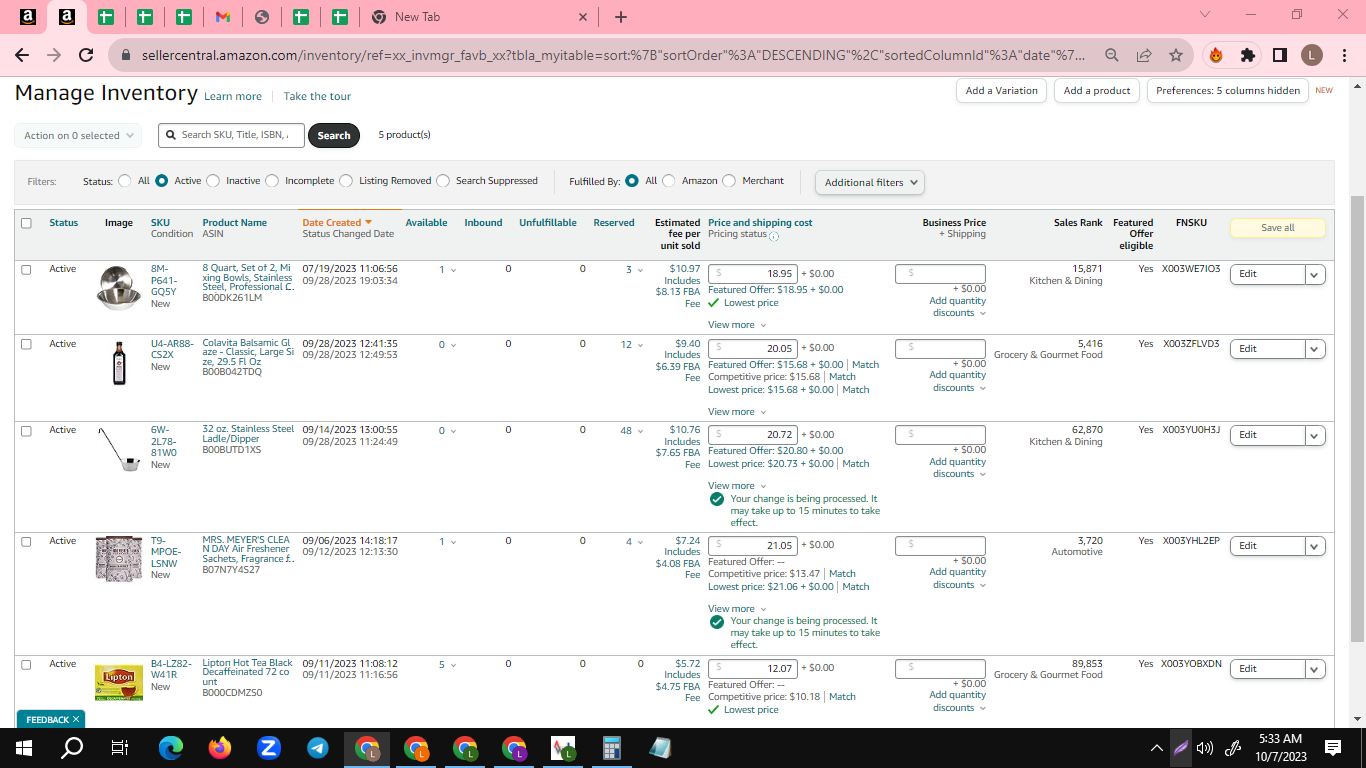This screenshot has height=768, width=1366.
Task: Choose the Inactive status filter
Action: coord(212,181)
